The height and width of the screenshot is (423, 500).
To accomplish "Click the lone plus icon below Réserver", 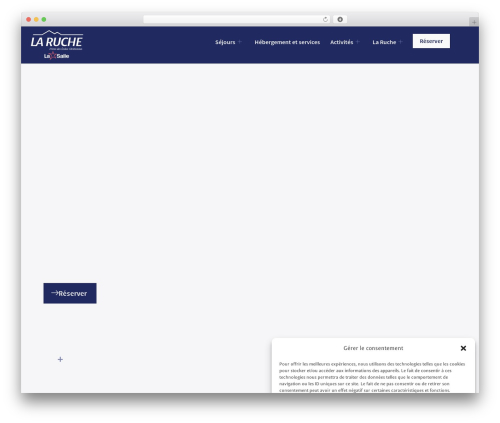I will pyautogui.click(x=60, y=359).
